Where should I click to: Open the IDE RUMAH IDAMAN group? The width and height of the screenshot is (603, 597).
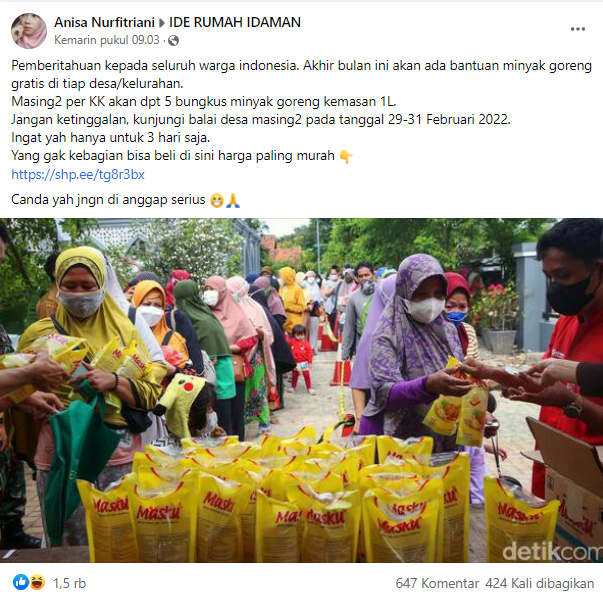[235, 22]
